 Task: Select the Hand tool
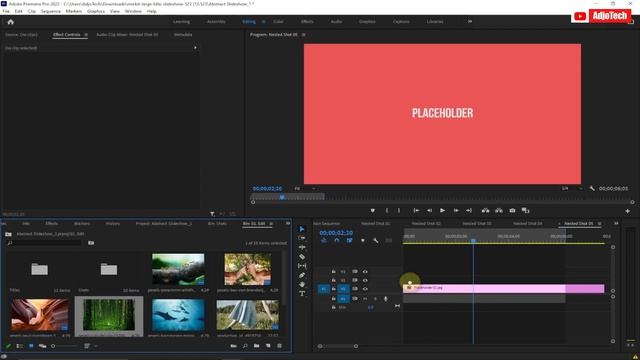(x=302, y=284)
